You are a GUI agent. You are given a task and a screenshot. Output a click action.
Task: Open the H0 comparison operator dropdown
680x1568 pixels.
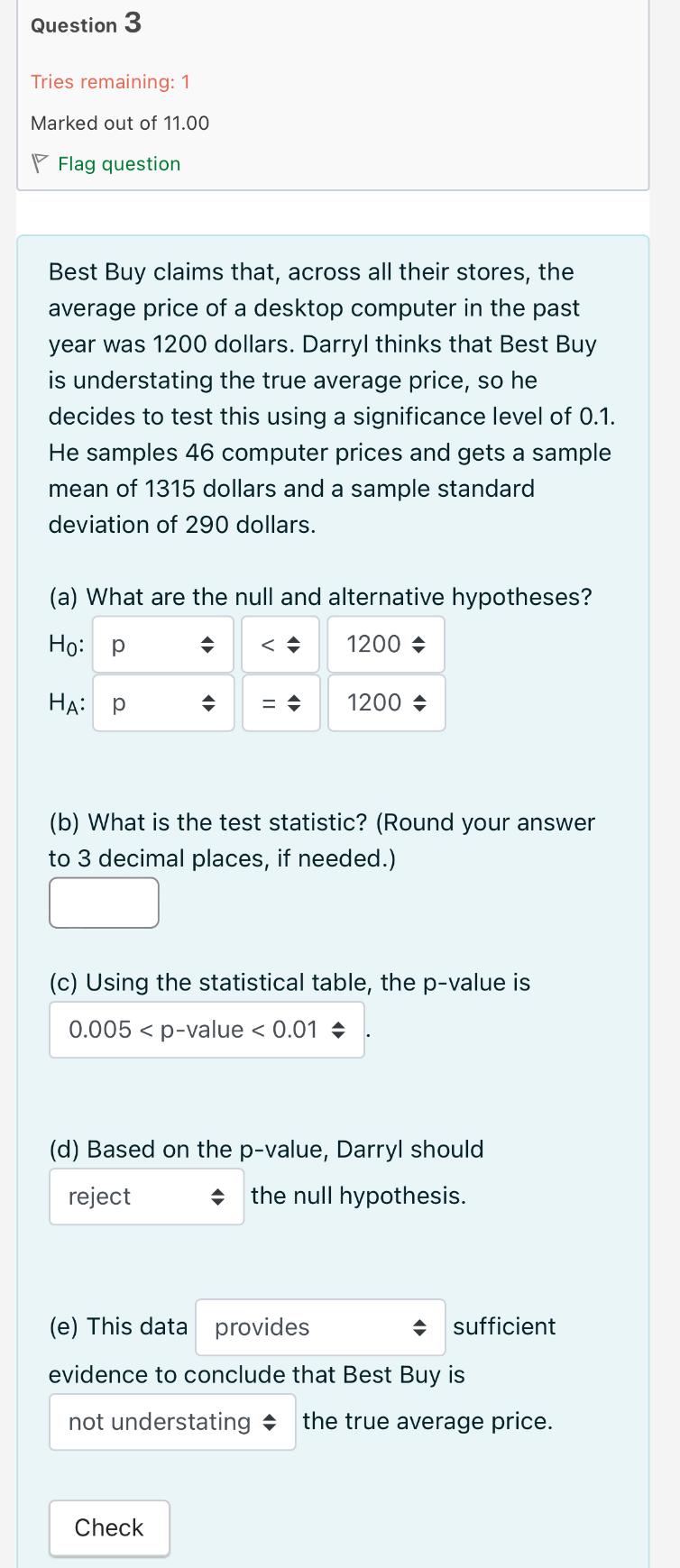tap(280, 644)
